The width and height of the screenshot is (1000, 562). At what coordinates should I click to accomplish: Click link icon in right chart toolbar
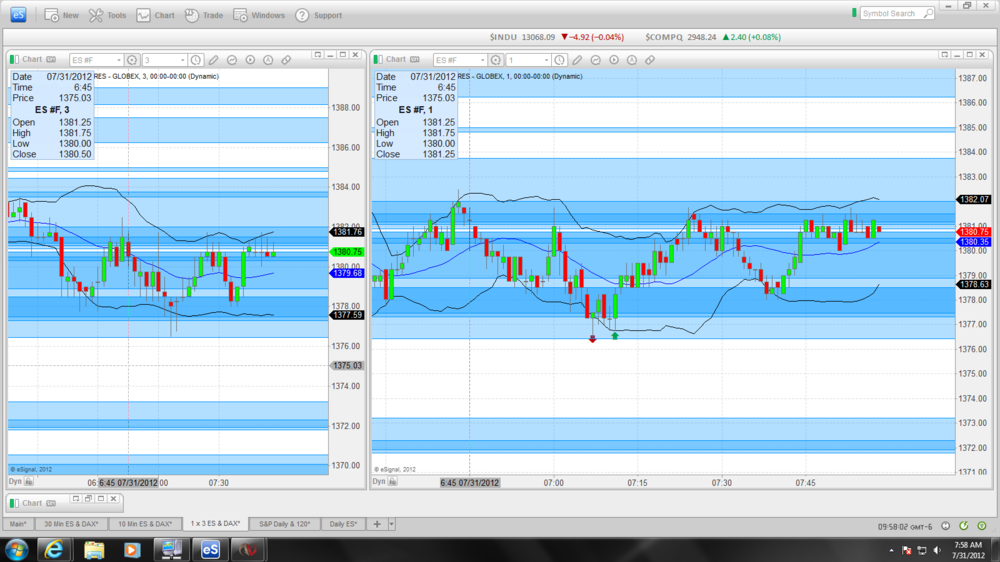pyautogui.click(x=650, y=60)
